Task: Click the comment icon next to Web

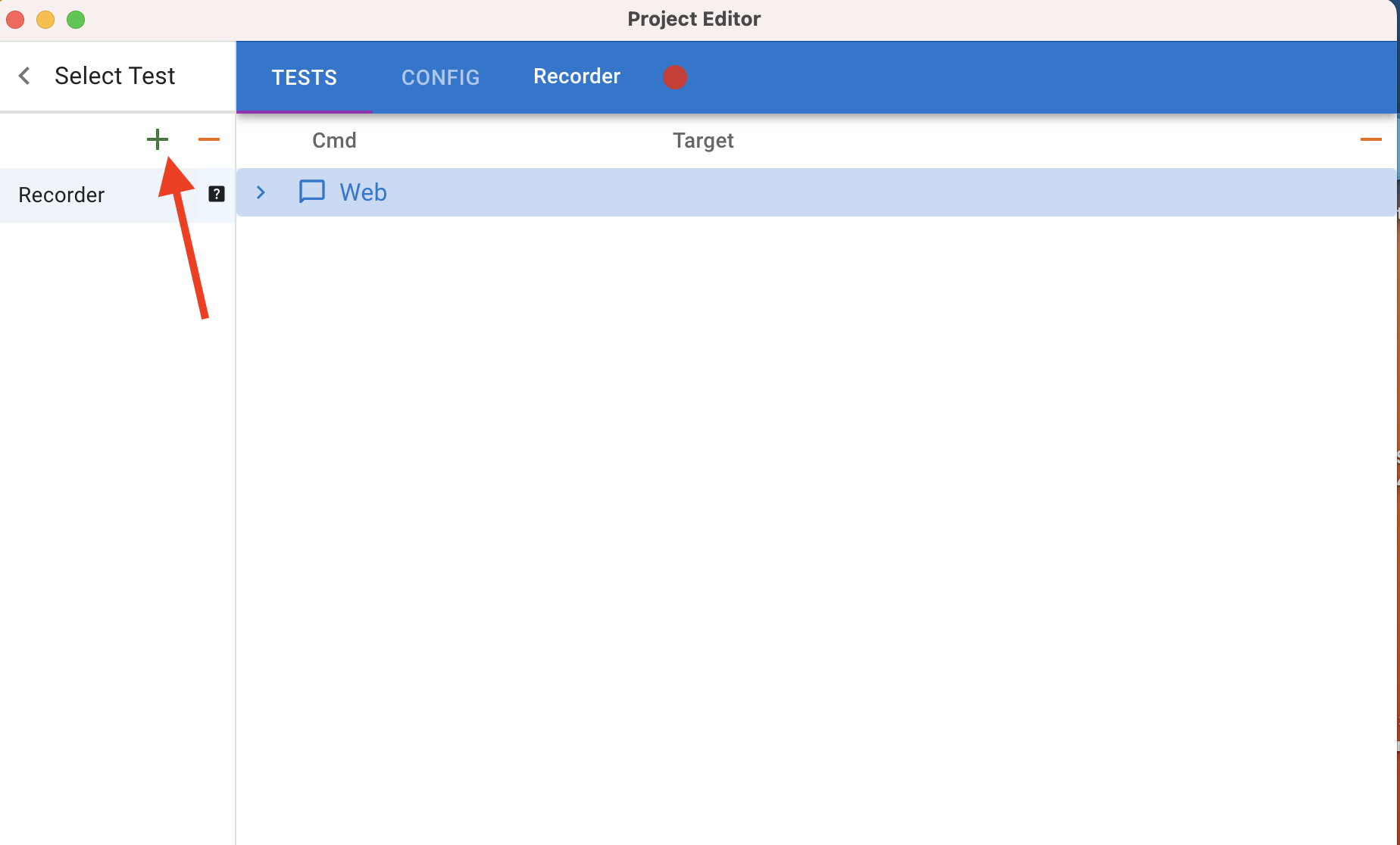Action: [x=312, y=192]
